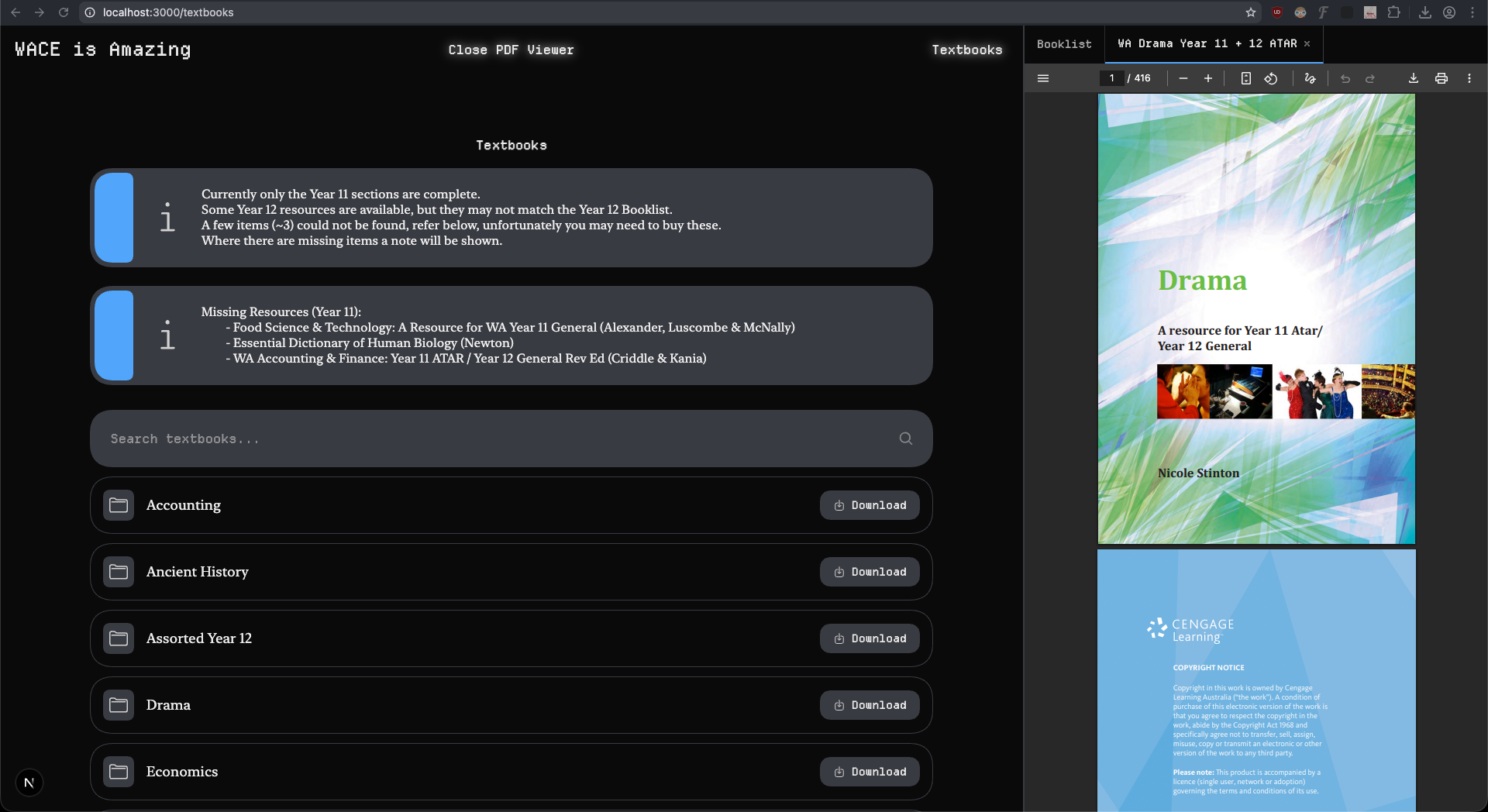Zoom in on the PDF document
Viewport: 1488px width, 812px height.
1207,78
